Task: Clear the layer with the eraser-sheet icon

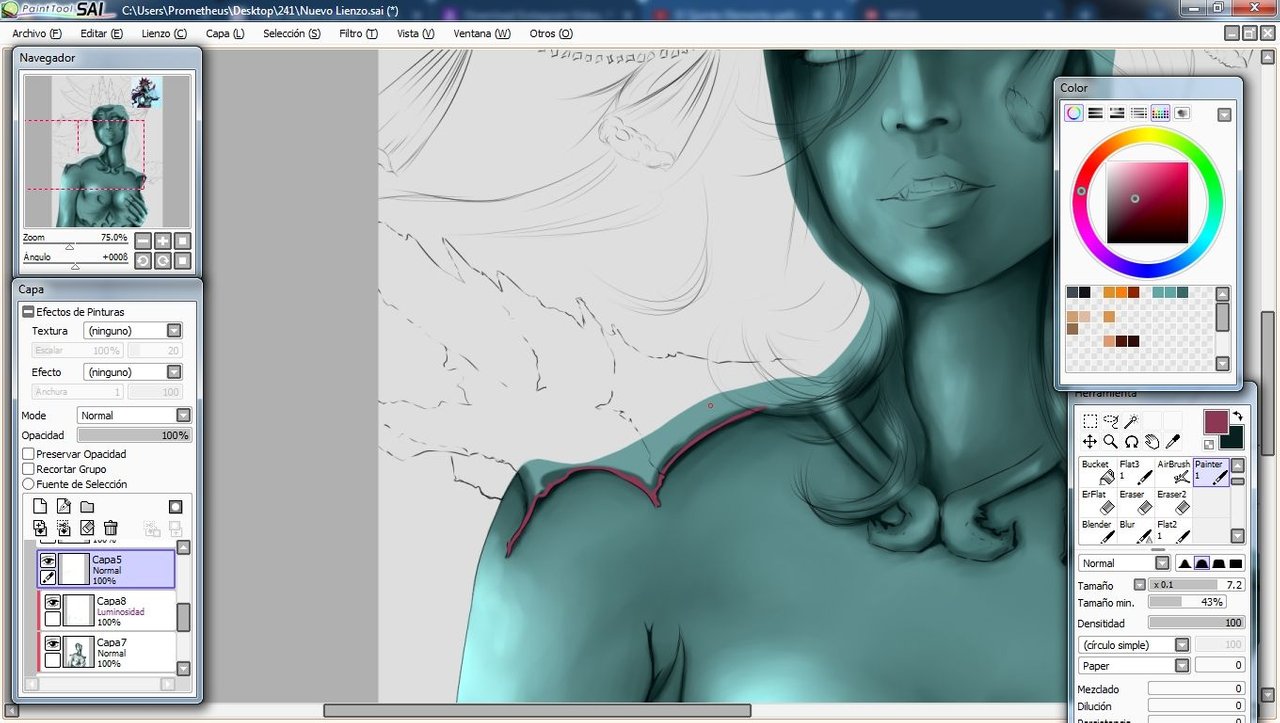Action: [87, 528]
